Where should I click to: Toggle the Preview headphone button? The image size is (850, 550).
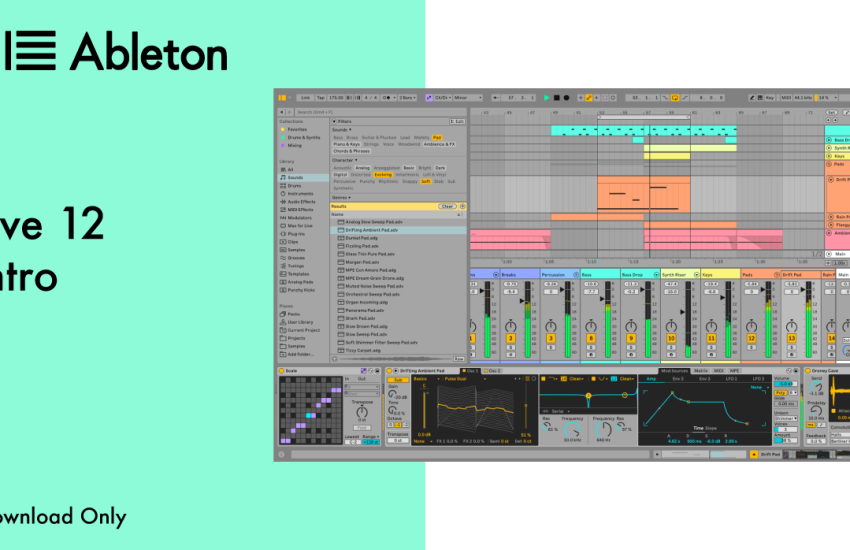(334, 359)
